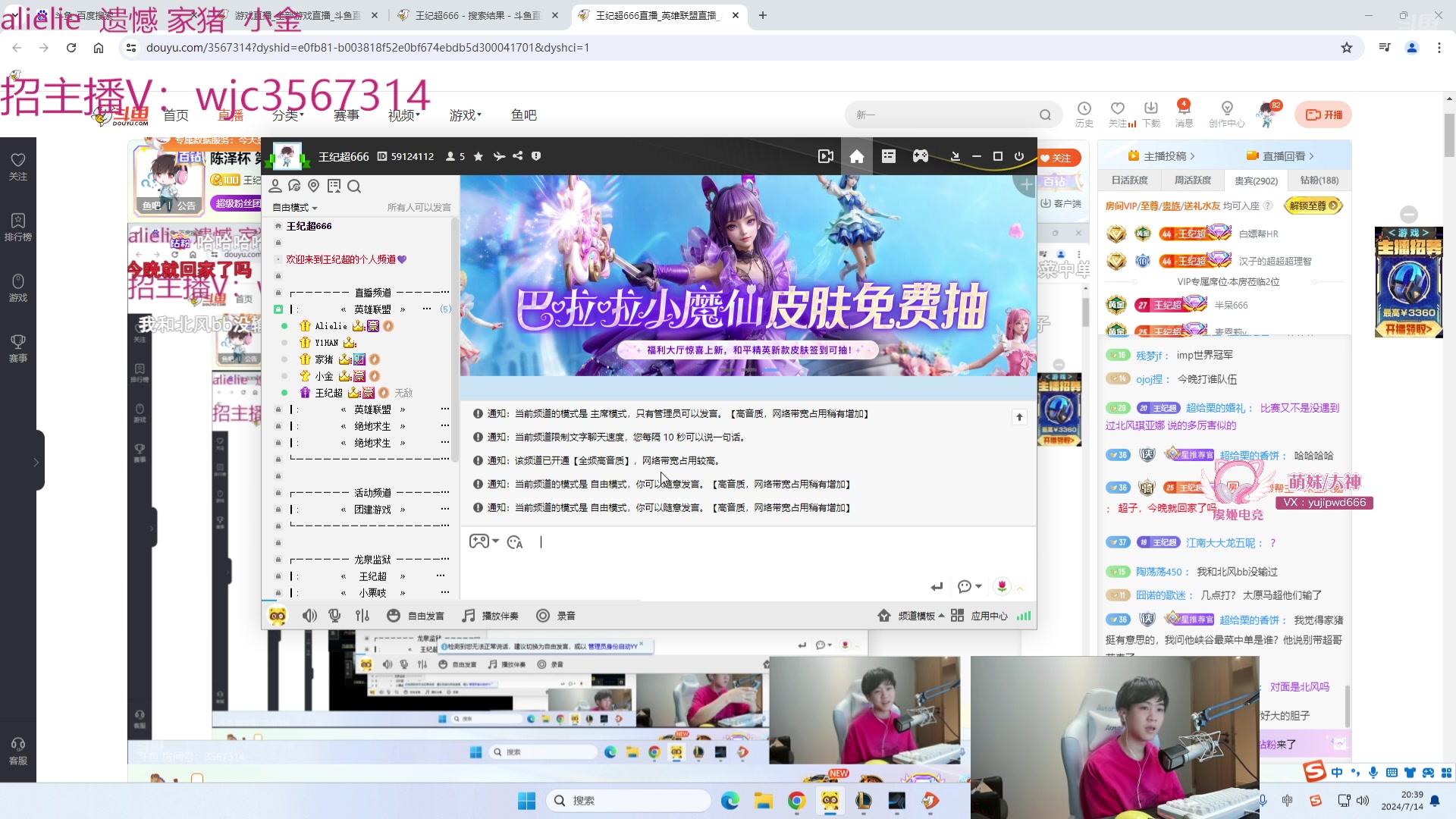Switch to 周活跃度 tab
This screenshot has width=1456, height=819.
(x=1193, y=180)
